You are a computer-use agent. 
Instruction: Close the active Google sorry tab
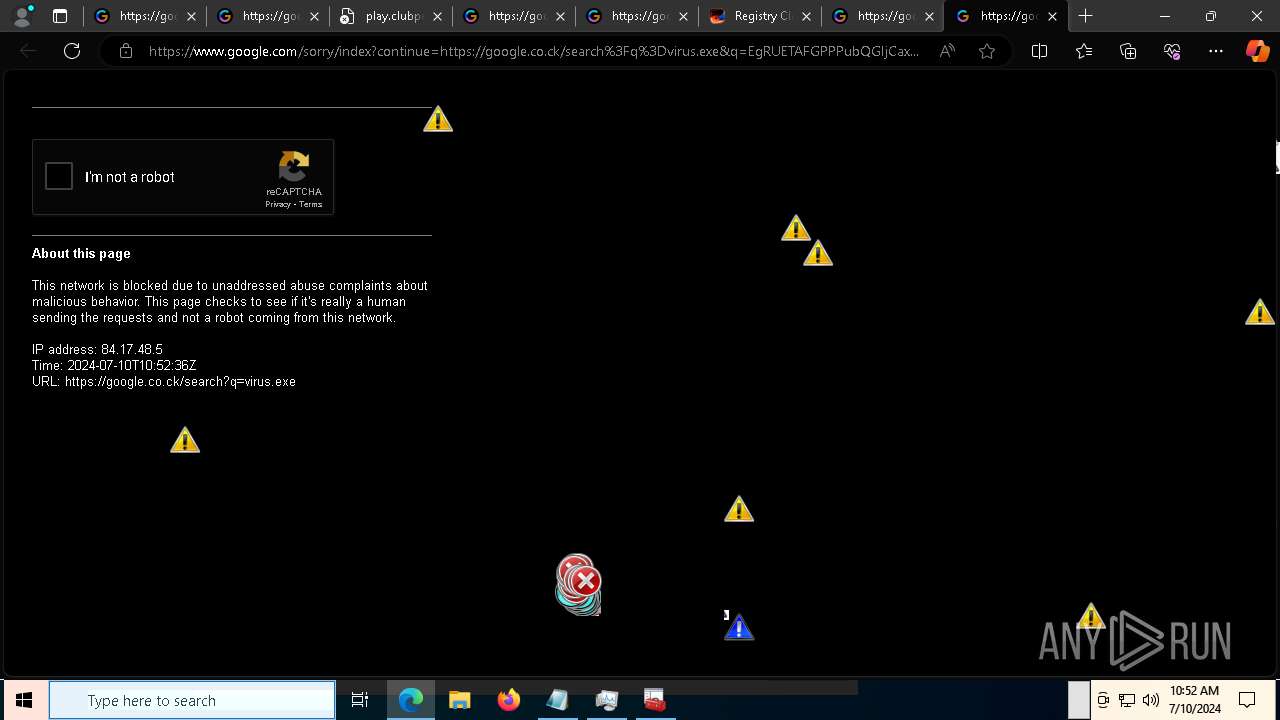(1052, 16)
